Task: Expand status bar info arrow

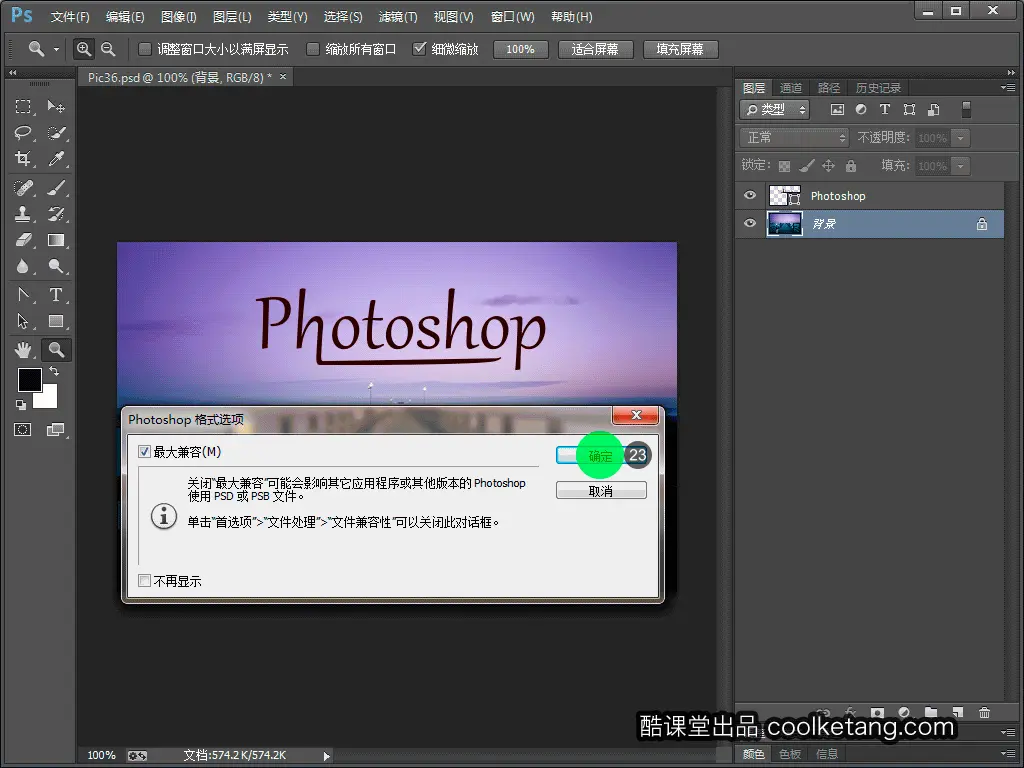Action: [x=327, y=756]
